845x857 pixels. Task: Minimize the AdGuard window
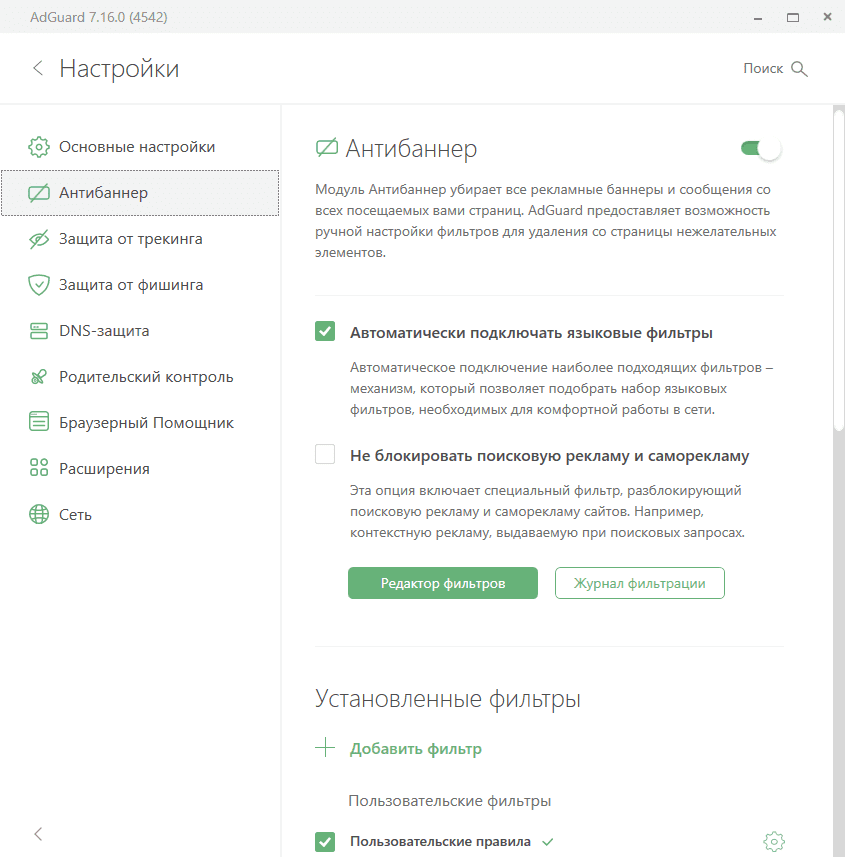(758, 19)
